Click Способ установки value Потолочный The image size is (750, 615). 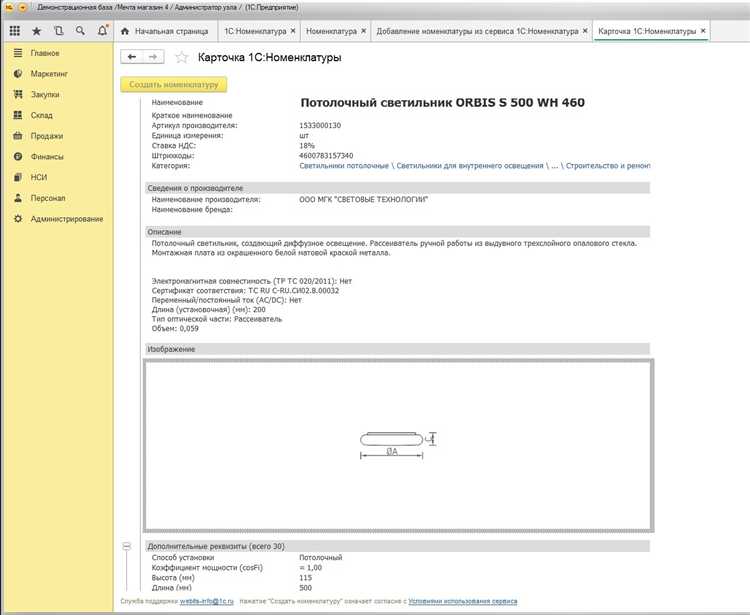tap(320, 558)
